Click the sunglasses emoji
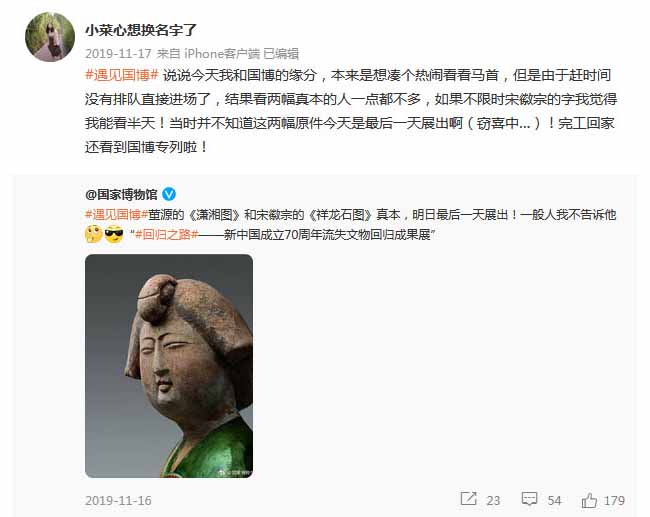Screen dimensions: 650x517 pos(114,234)
